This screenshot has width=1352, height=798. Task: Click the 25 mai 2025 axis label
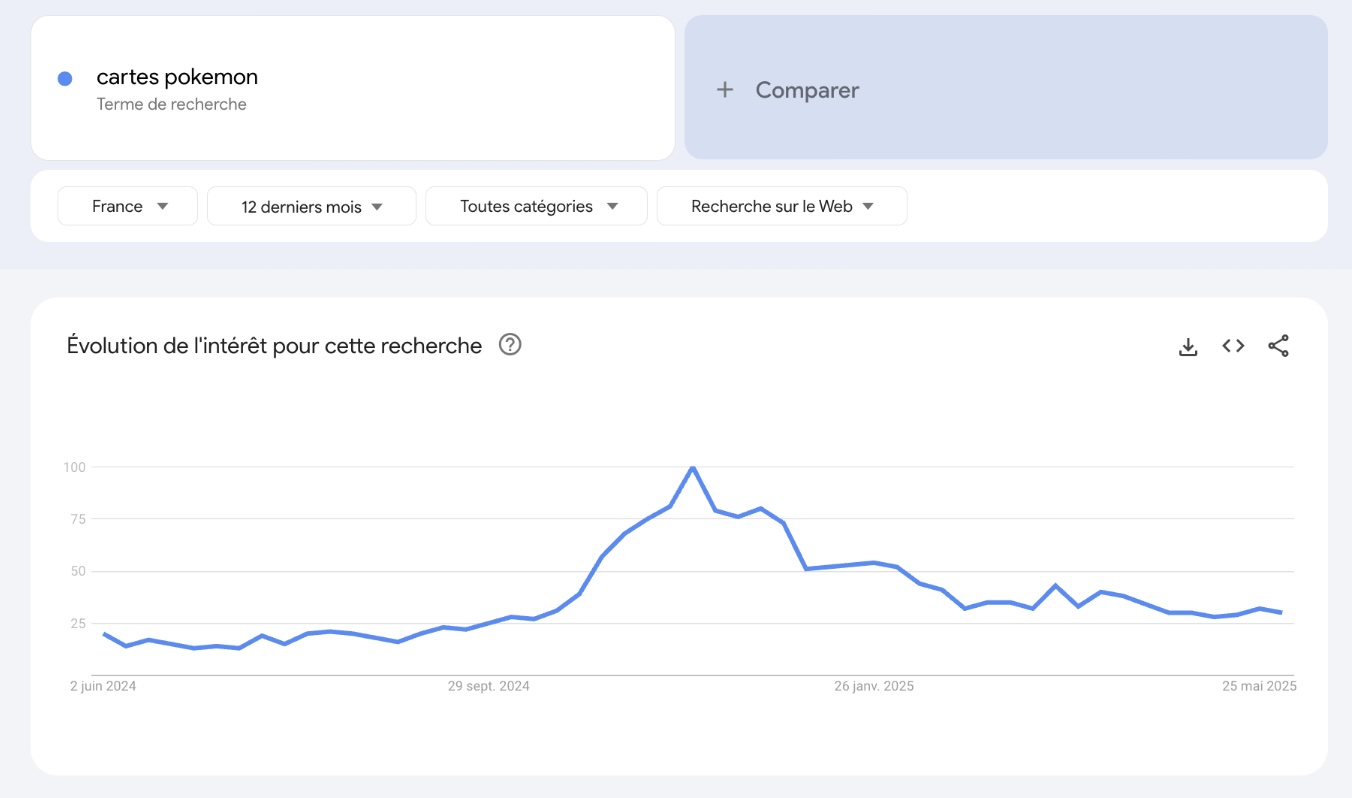tap(1260, 686)
